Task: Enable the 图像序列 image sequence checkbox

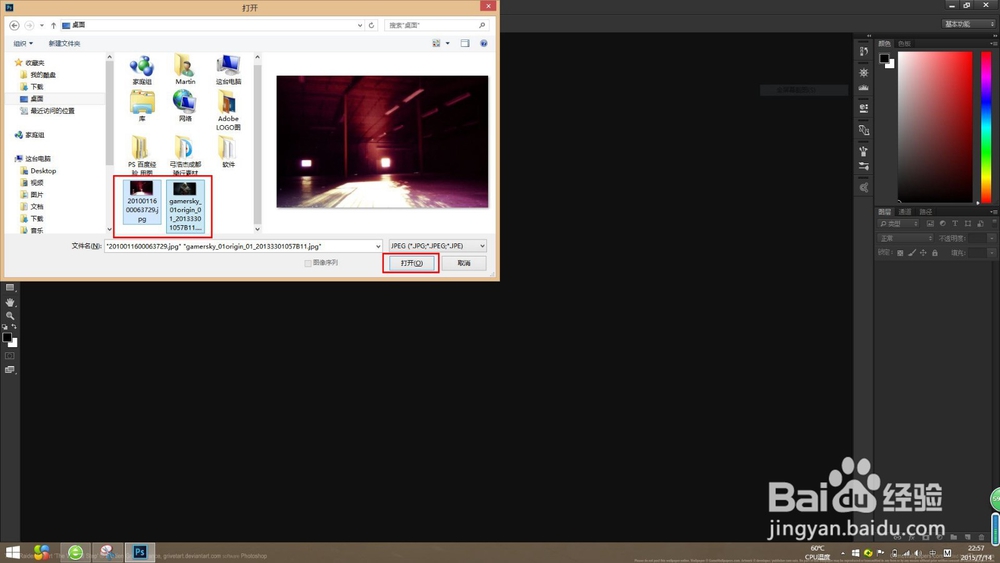Action: [x=308, y=263]
